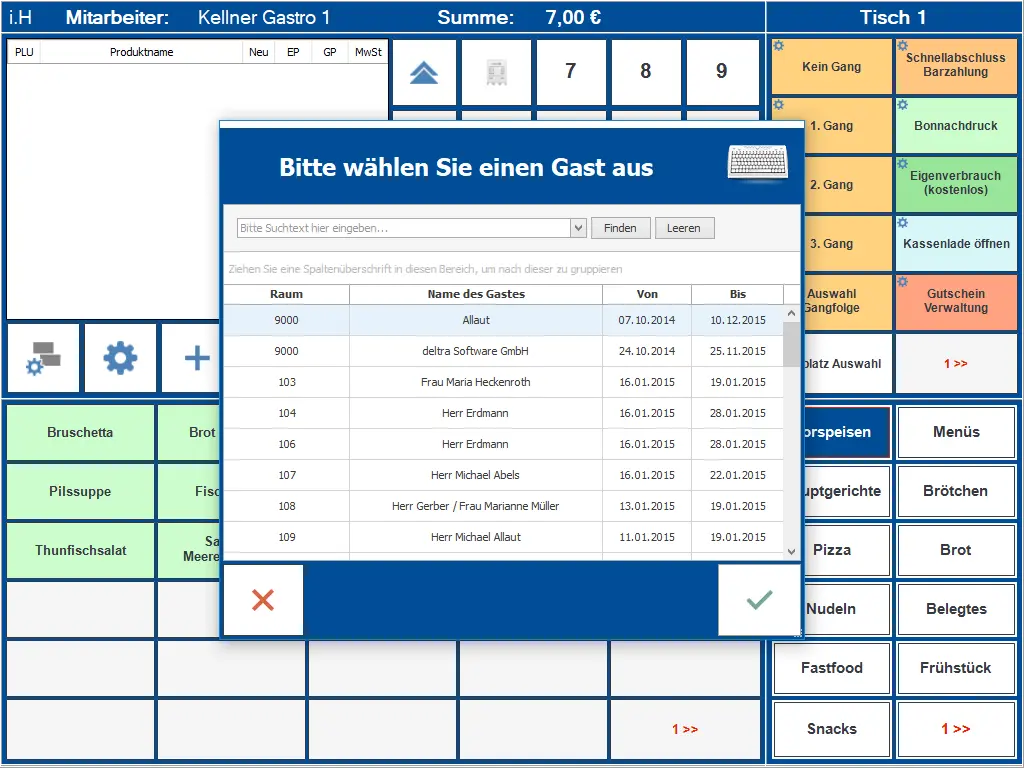Viewport: 1024px width, 768px height.
Task: Clear the search with the Leeren button
Action: [684, 227]
